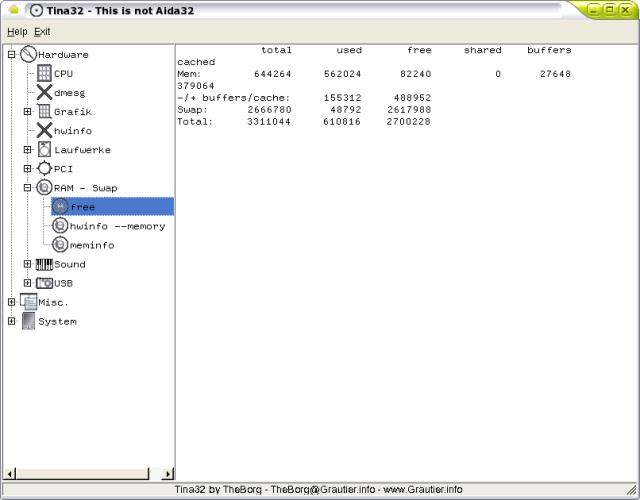
Task: Click the Tina32 title bar app icon
Action: (36, 10)
